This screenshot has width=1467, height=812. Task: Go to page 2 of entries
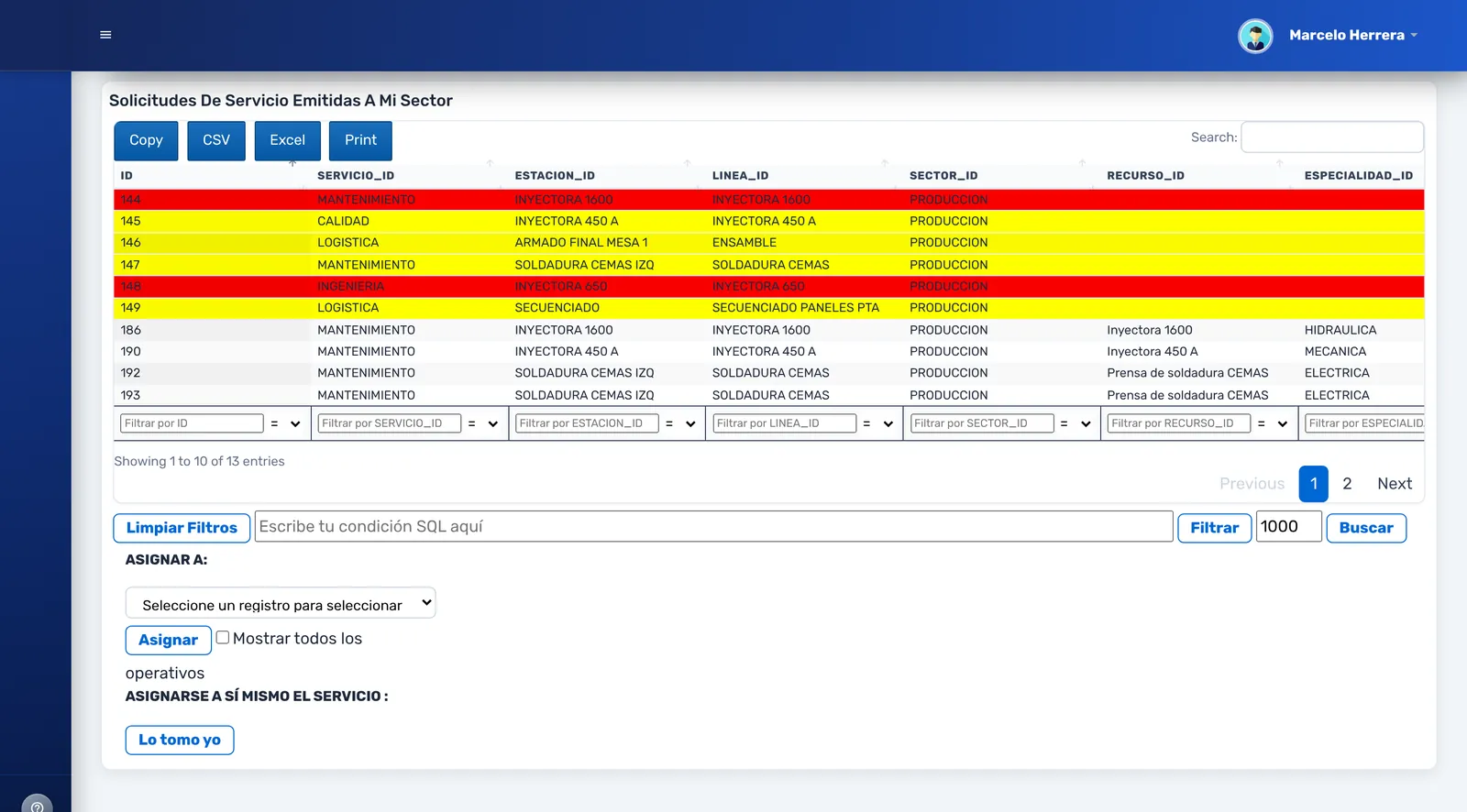click(1347, 484)
